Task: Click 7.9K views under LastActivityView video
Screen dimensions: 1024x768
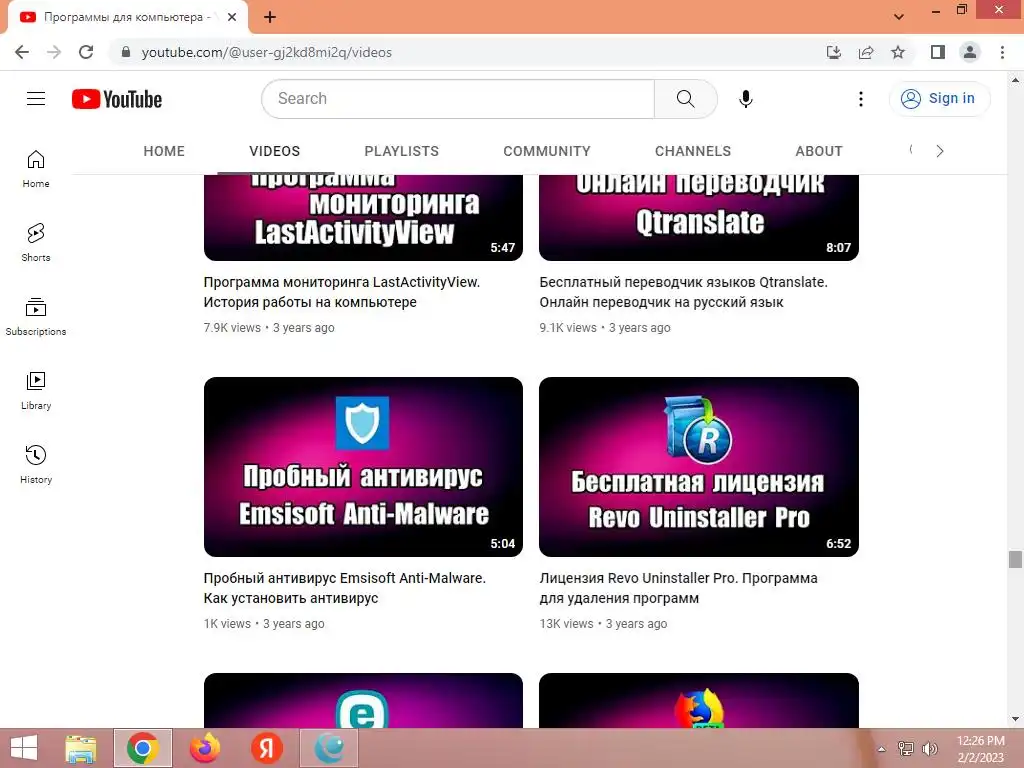Action: (232, 328)
